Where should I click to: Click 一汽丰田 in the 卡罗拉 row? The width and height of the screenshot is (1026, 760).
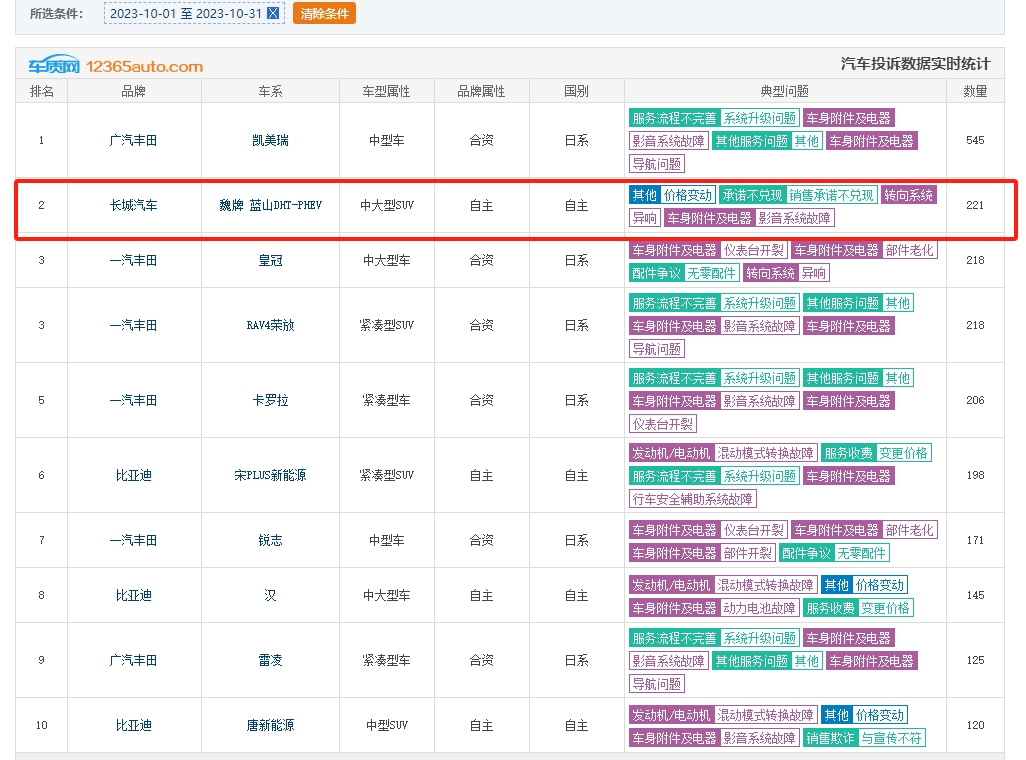point(133,400)
